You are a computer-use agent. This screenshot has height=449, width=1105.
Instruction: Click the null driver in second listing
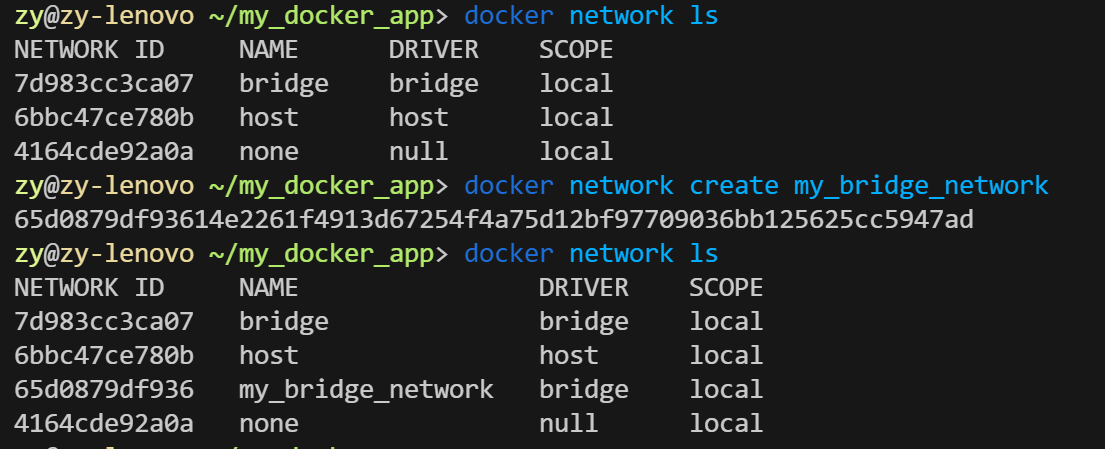569,423
